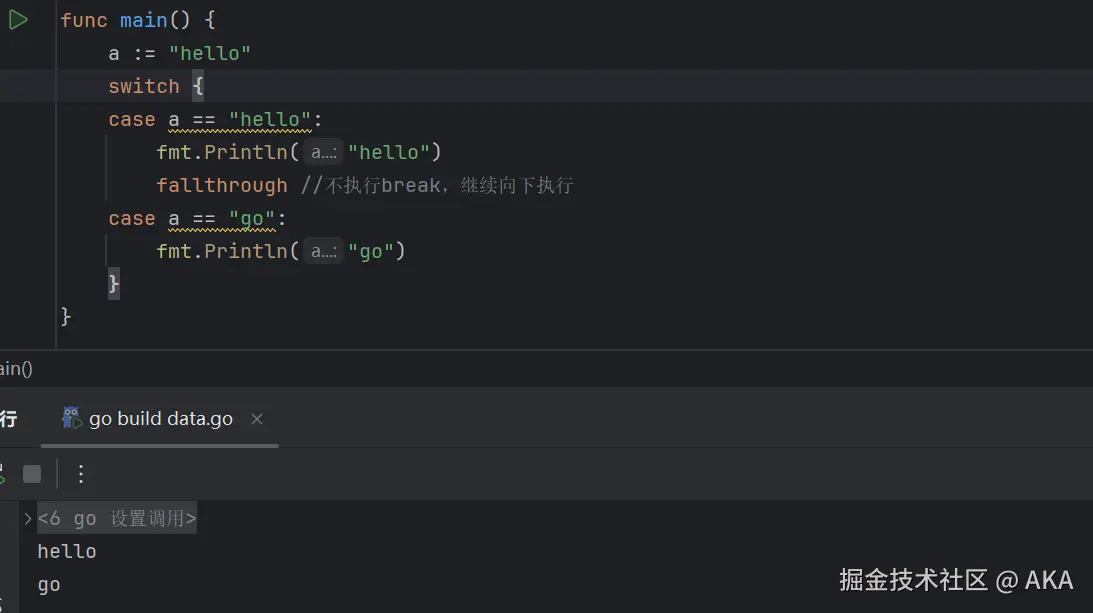Place cursor on the fallthrough keyword

coord(221,185)
